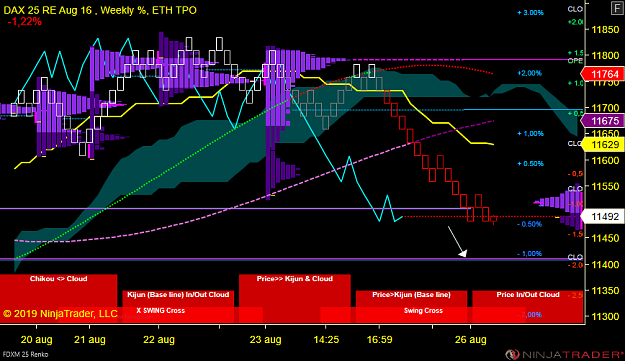Click the 23 aug date label
Screen dimensions: 625x361
tap(265, 340)
